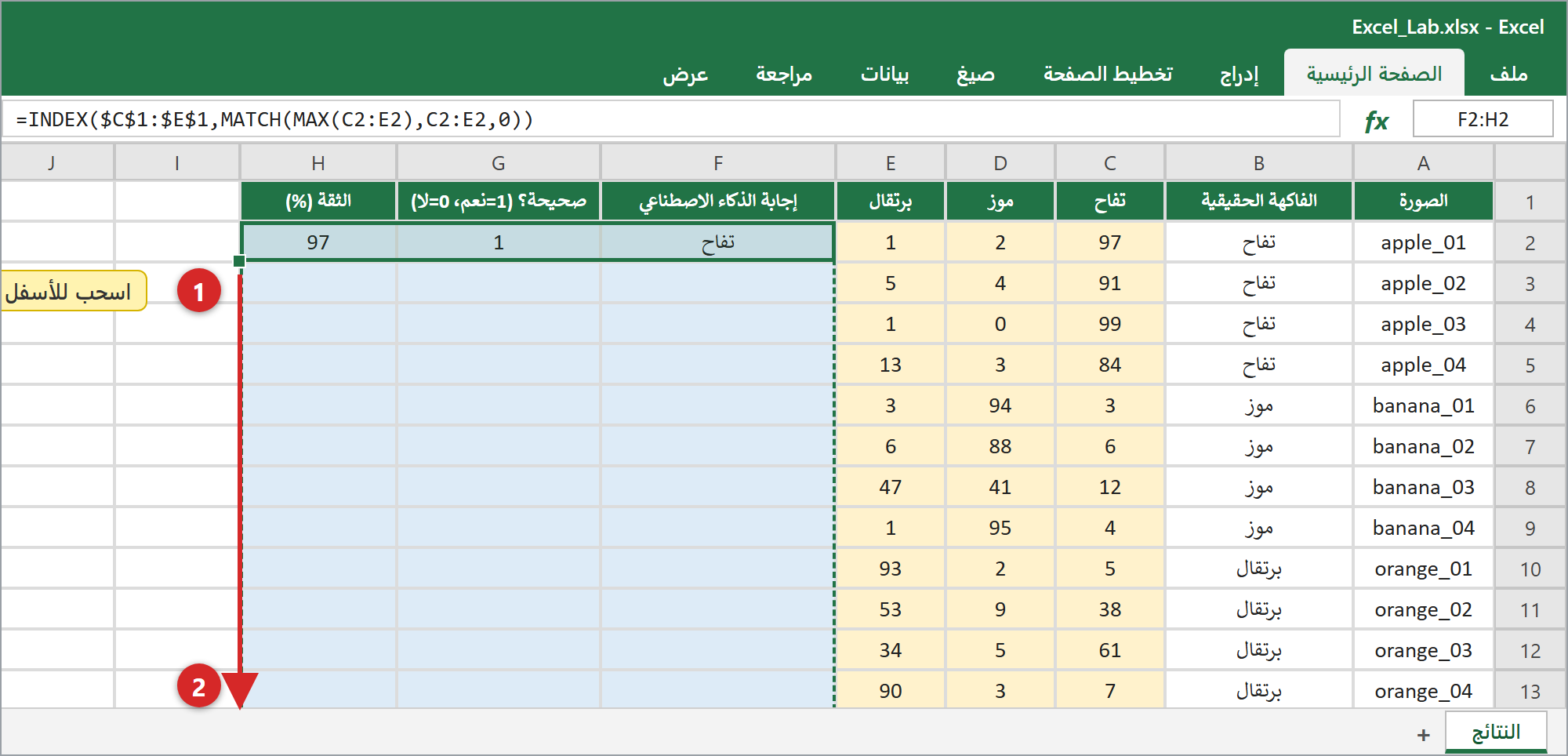This screenshot has width=1568, height=756.
Task: Open the بيانات (Data) tab
Action: (x=885, y=74)
